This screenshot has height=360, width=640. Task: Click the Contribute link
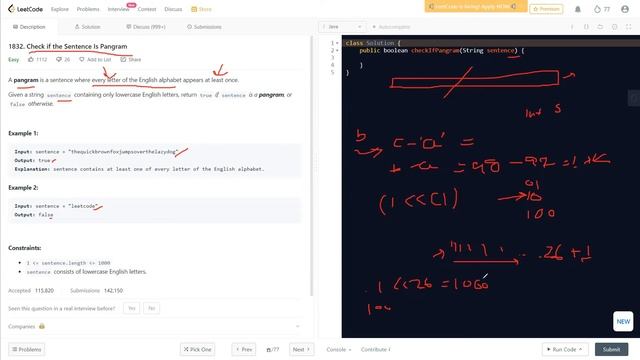click(376, 349)
